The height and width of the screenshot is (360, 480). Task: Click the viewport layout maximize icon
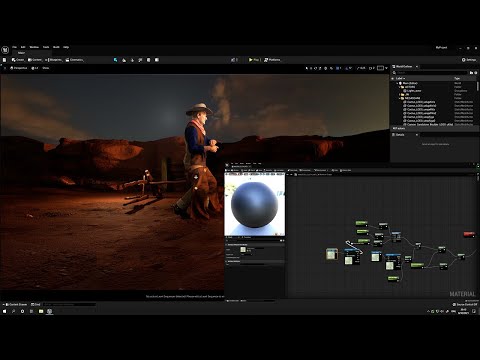380,68
